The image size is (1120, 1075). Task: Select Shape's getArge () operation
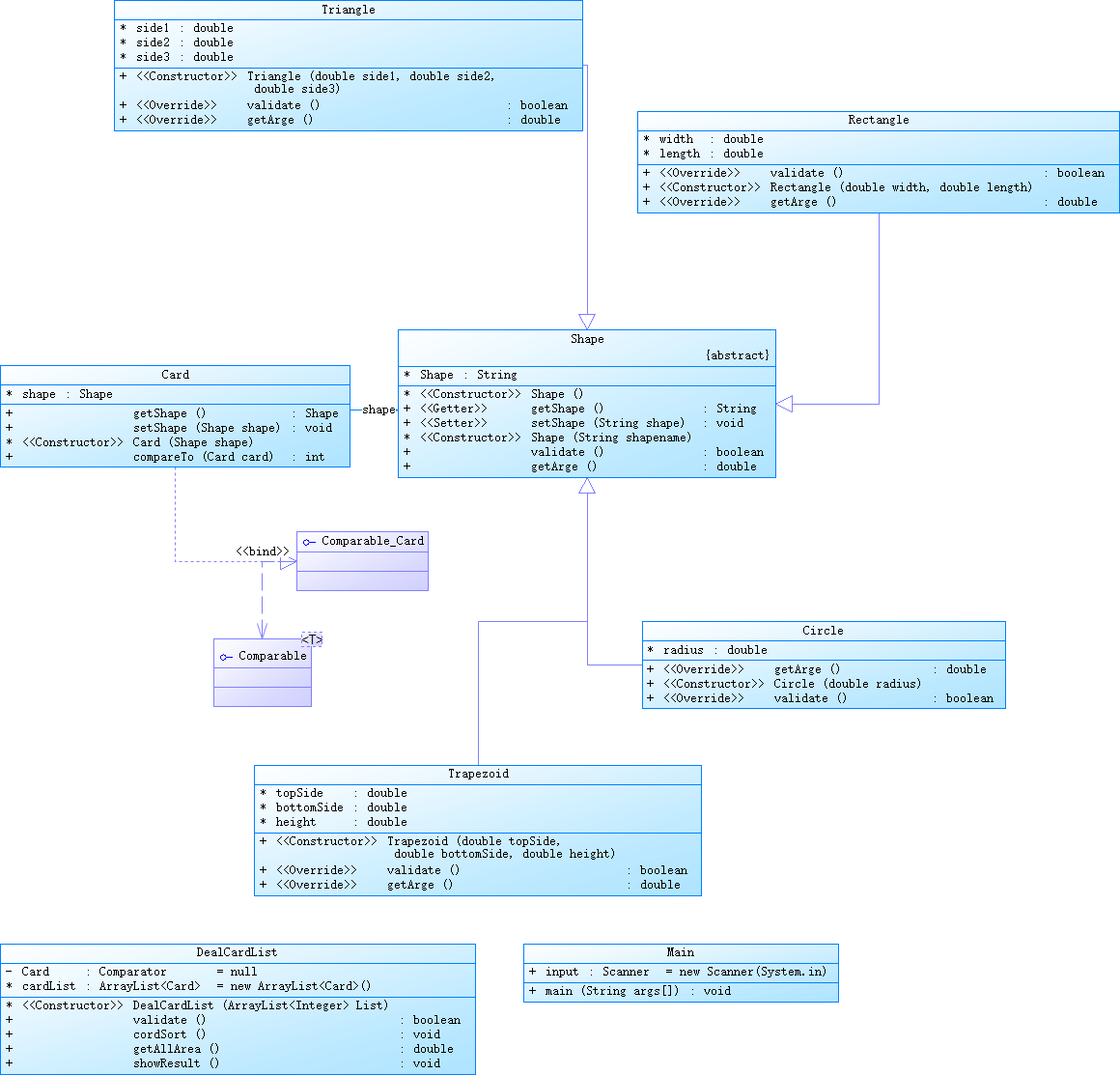(580, 466)
